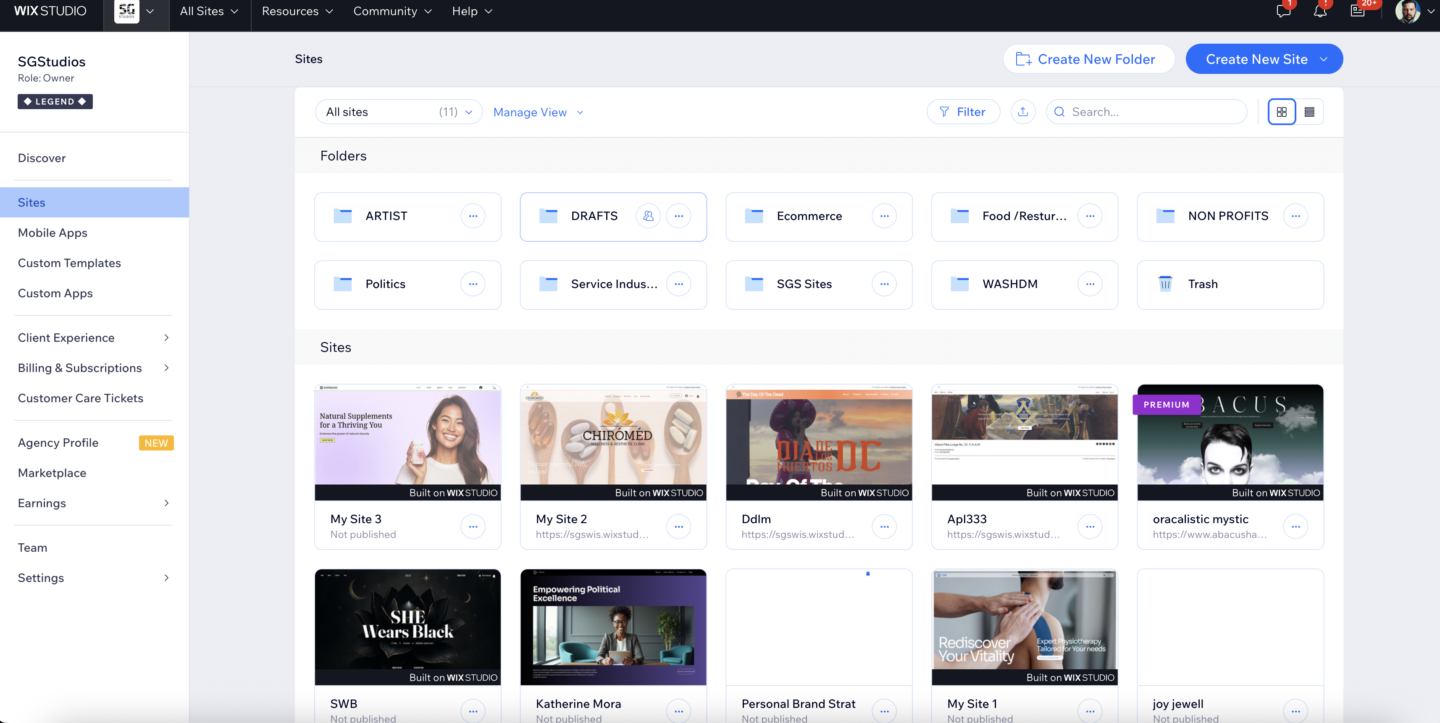1440x723 pixels.
Task: Open more actions for NON PROFITS folder
Action: pos(1295,216)
